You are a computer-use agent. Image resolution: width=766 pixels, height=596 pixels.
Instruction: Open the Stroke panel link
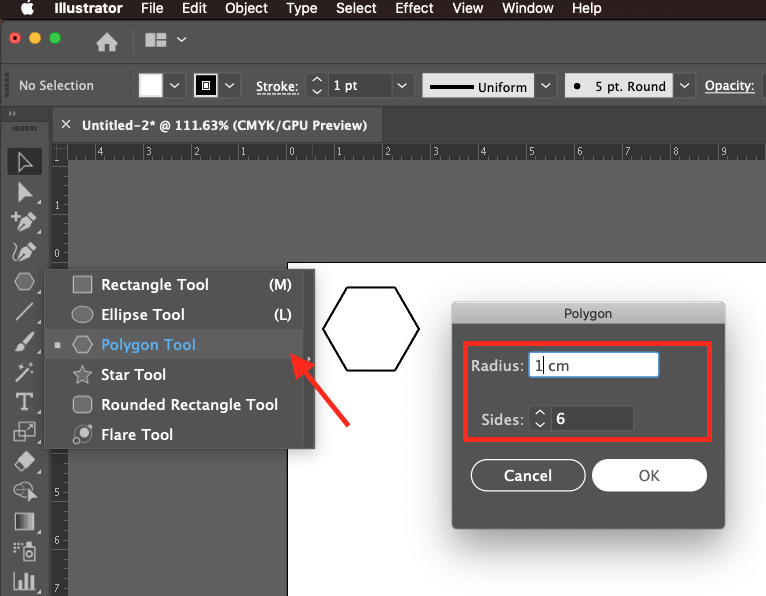pos(277,87)
